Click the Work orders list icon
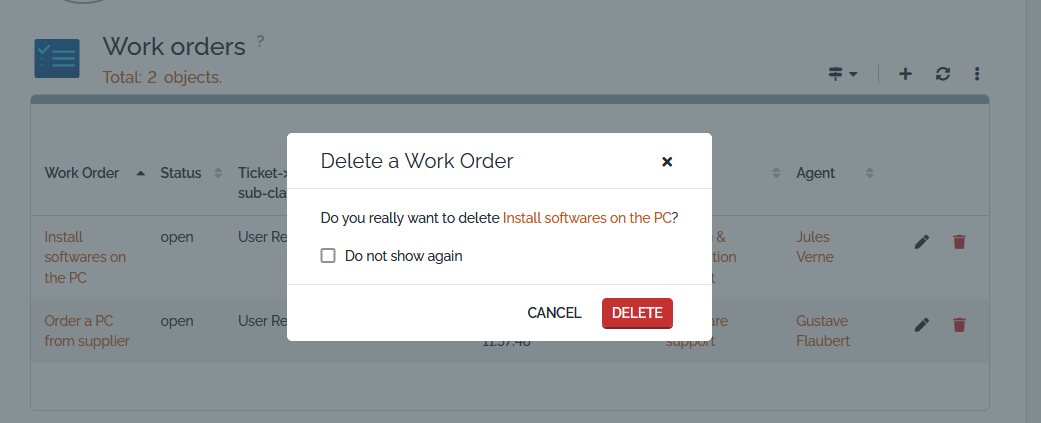The image size is (1041, 423). click(x=57, y=58)
